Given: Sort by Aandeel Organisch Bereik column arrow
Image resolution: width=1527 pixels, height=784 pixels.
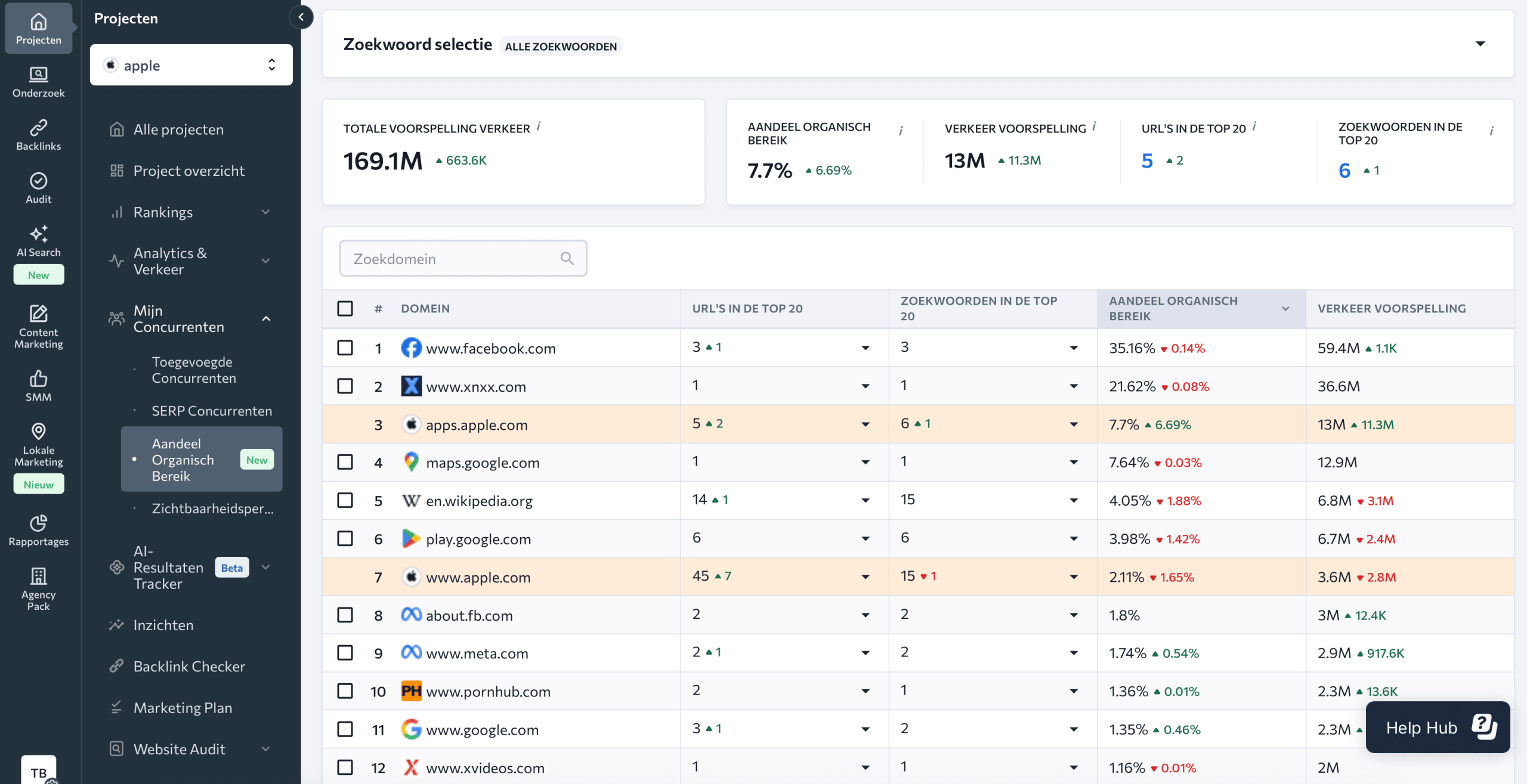Looking at the screenshot, I should 1285,308.
